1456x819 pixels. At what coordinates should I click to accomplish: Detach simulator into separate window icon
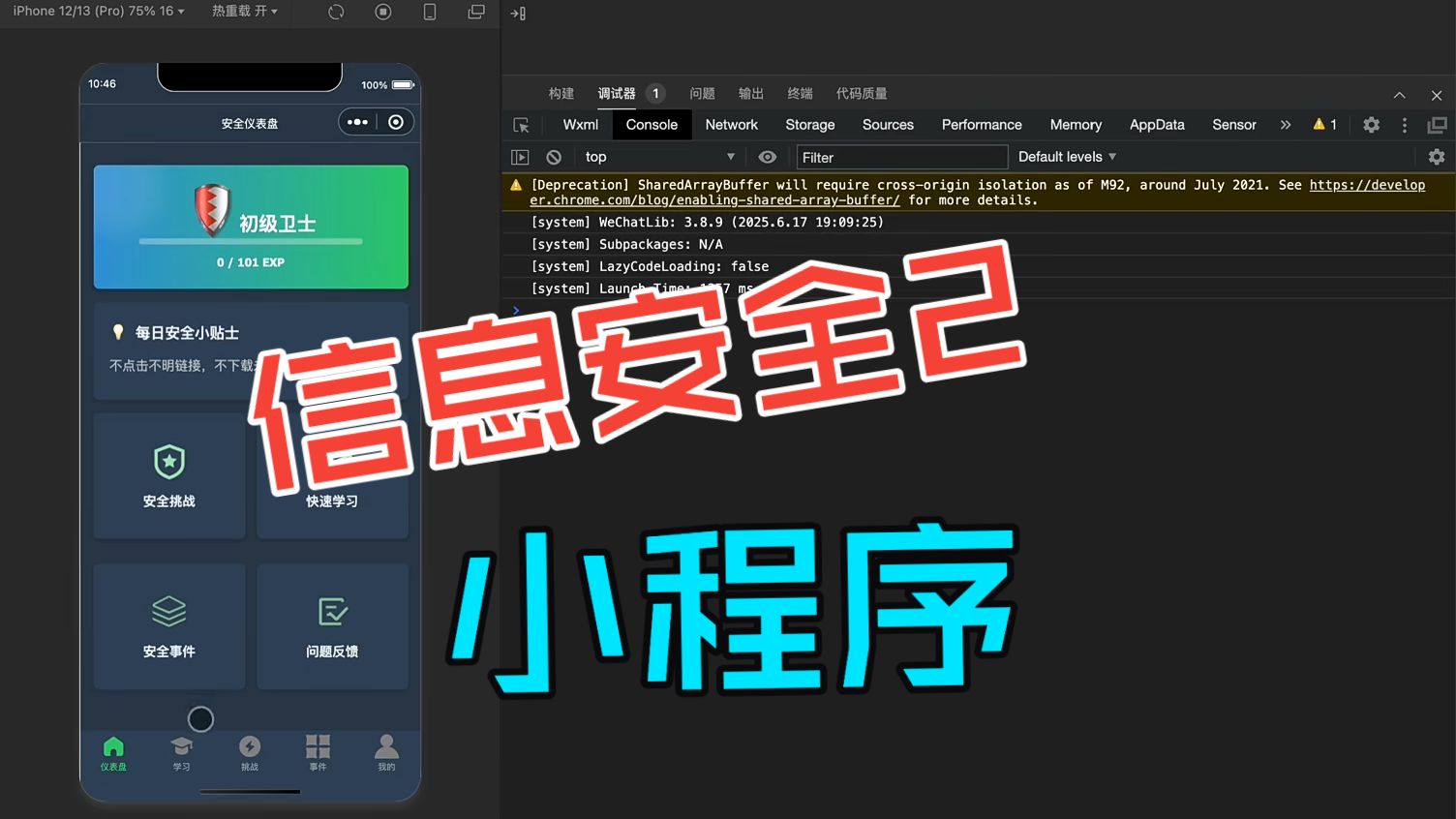[x=476, y=12]
